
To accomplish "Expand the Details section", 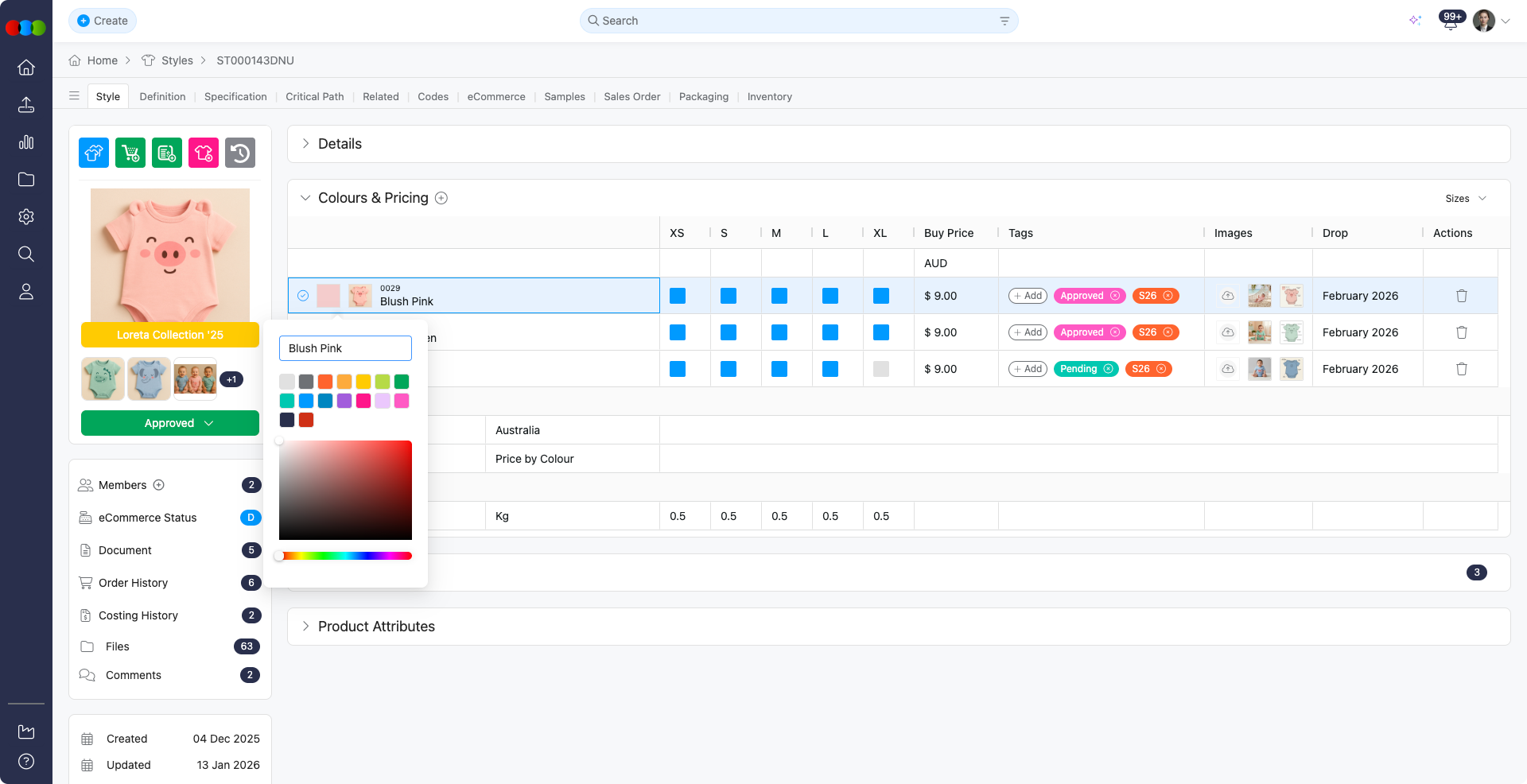I will pyautogui.click(x=305, y=144).
